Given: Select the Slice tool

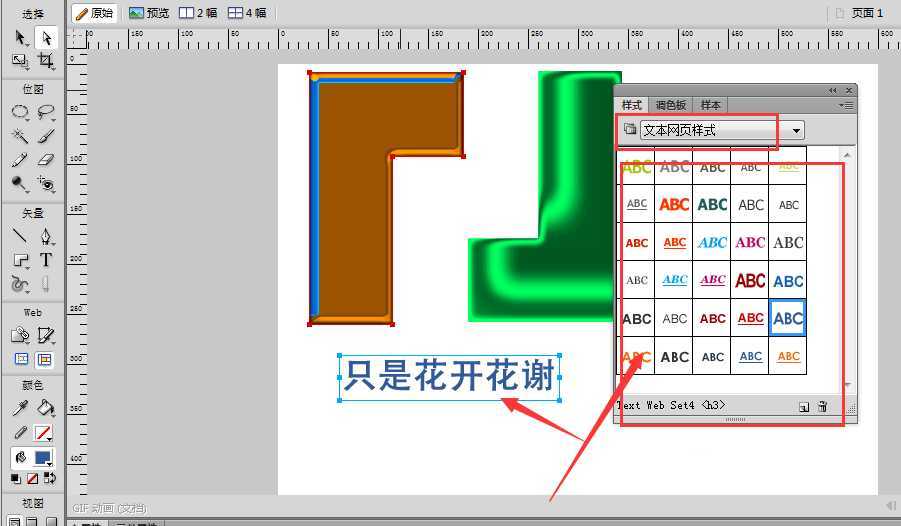Looking at the screenshot, I should click(46, 335).
